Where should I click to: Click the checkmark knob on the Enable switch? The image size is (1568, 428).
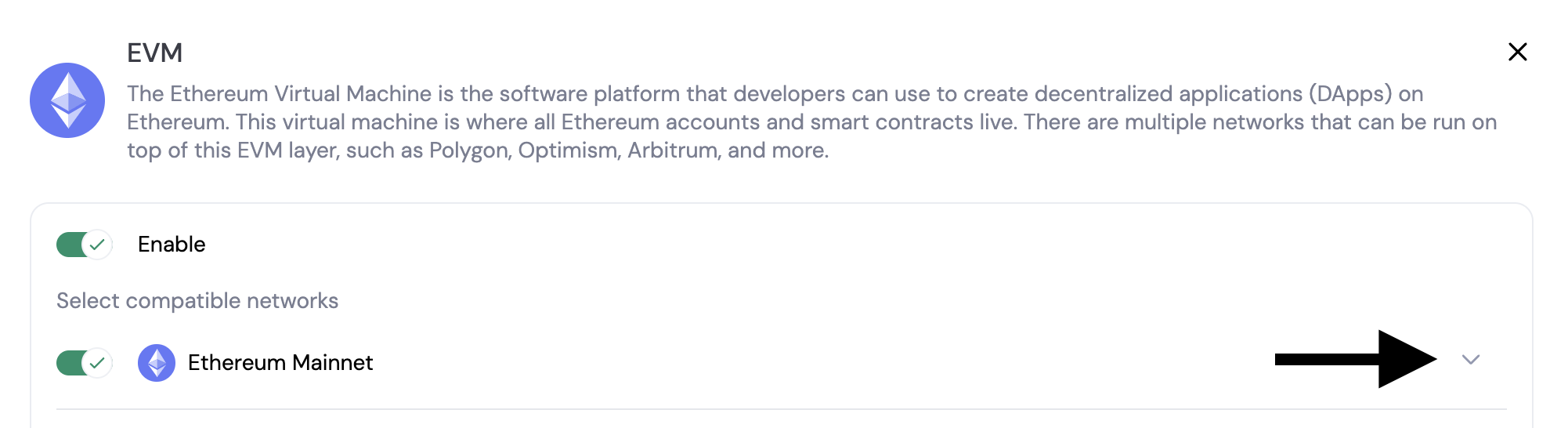97,245
